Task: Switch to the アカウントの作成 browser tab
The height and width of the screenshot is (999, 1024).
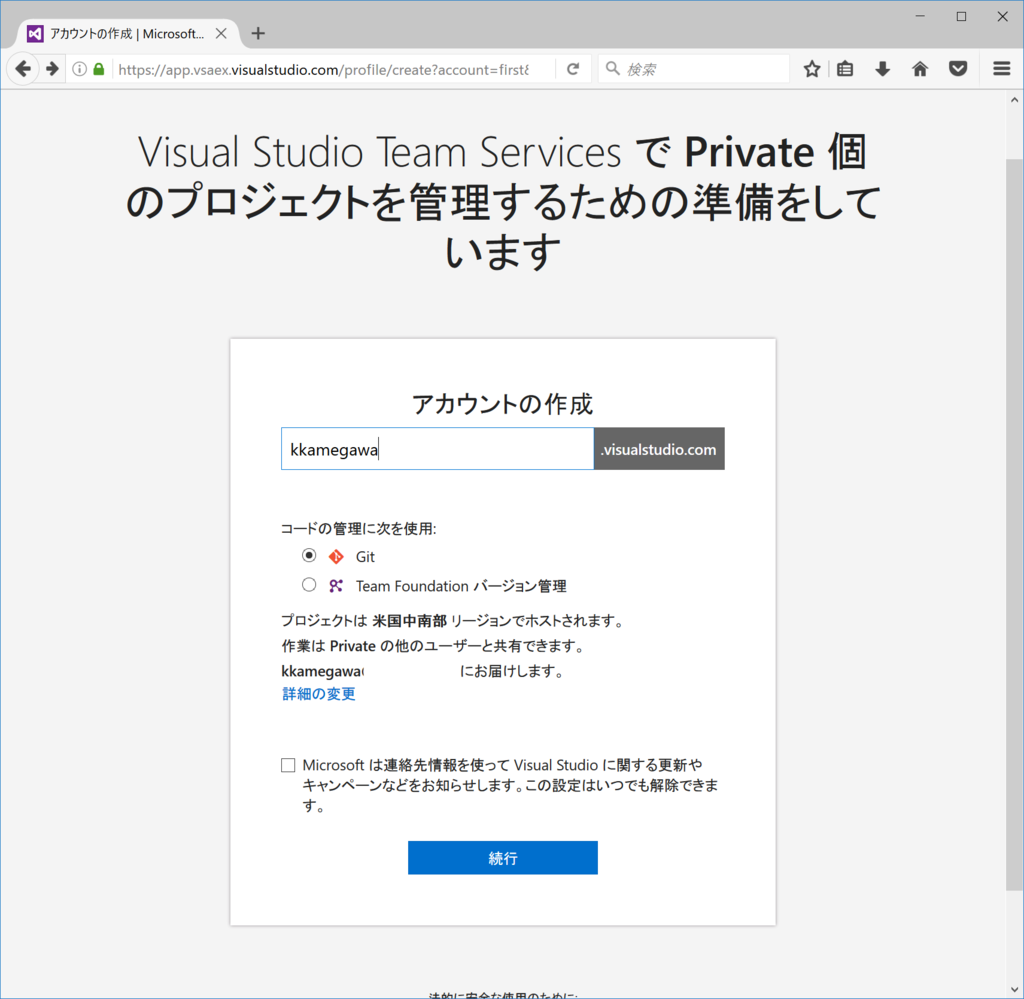Action: 127,33
